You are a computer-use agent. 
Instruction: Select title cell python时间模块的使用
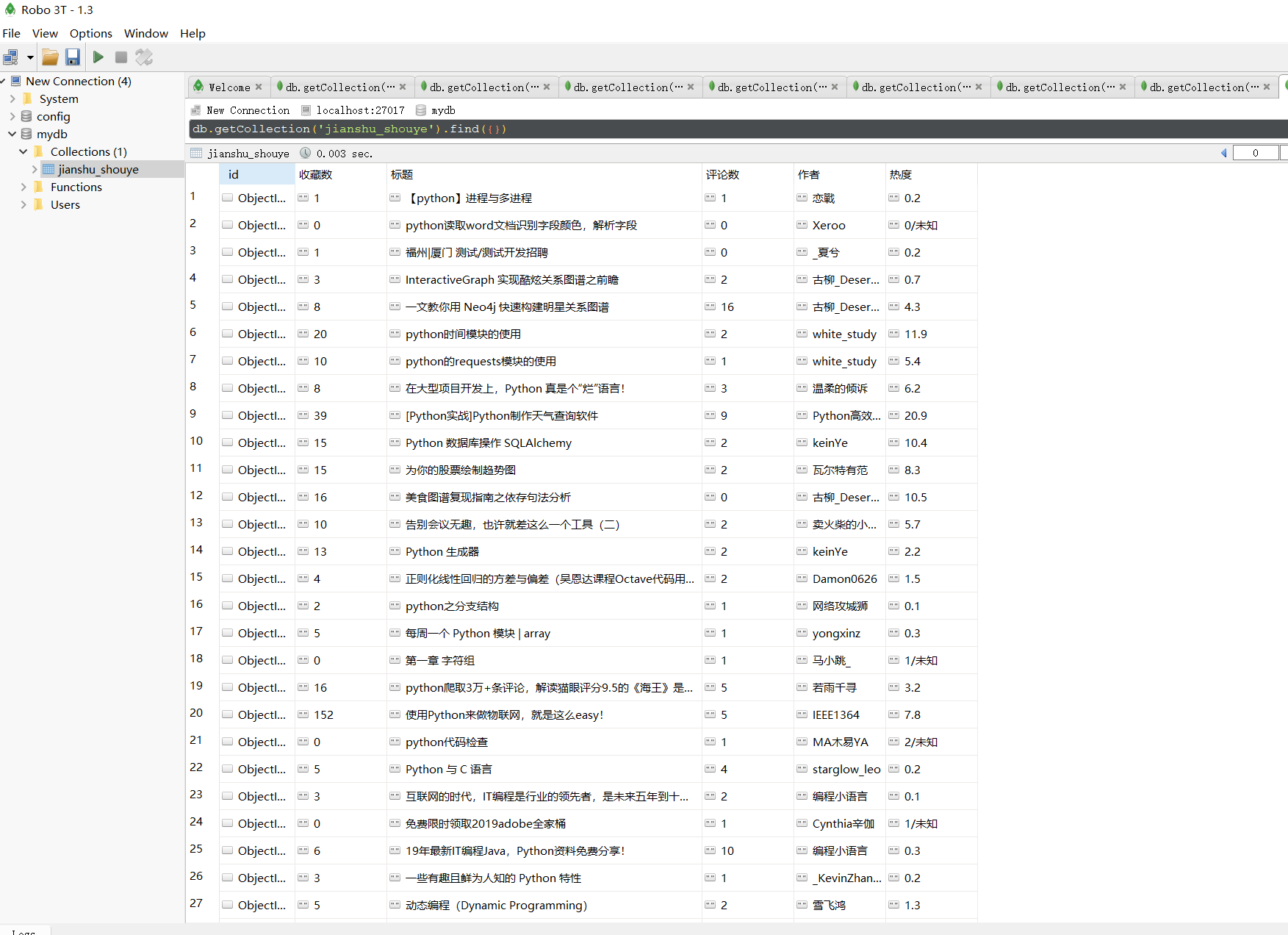(x=544, y=334)
